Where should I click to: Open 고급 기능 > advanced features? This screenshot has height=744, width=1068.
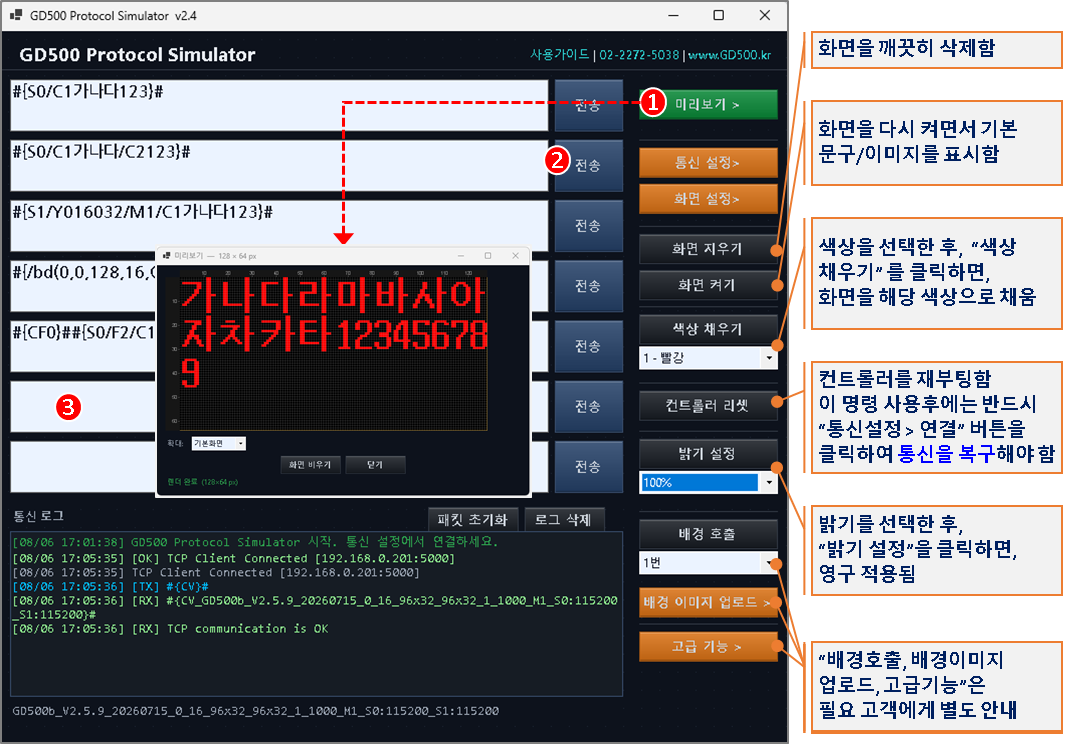[x=708, y=646]
